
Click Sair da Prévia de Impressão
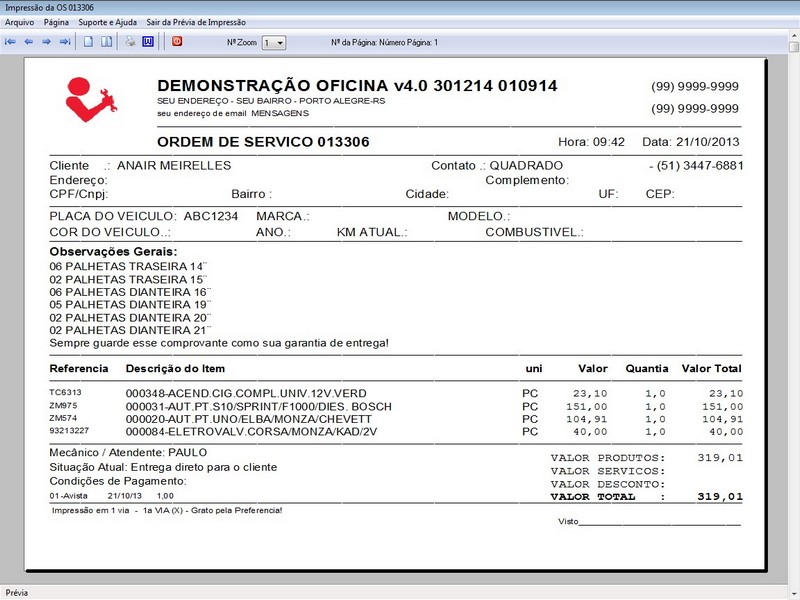click(196, 22)
